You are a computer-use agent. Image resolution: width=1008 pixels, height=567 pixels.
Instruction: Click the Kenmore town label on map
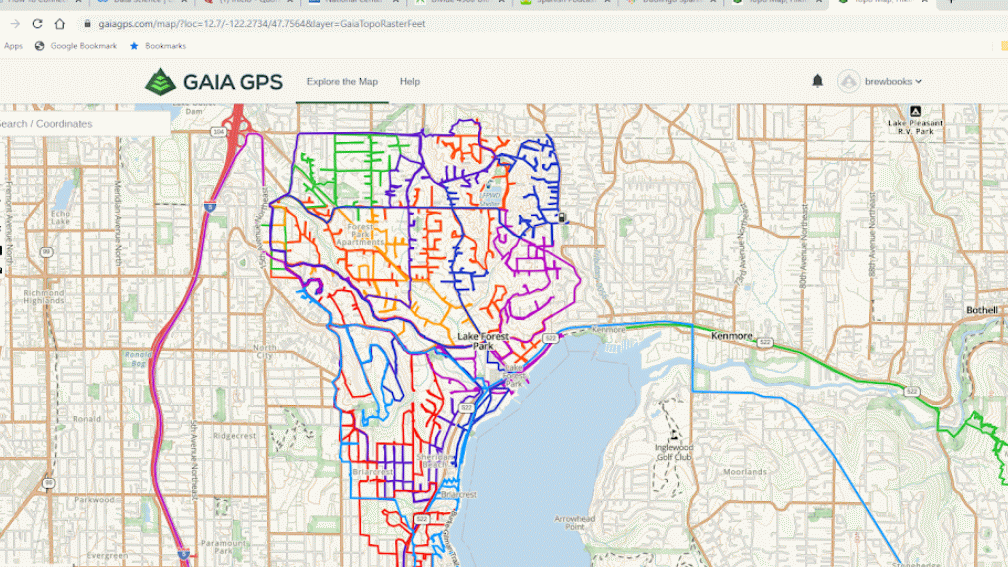coord(731,336)
